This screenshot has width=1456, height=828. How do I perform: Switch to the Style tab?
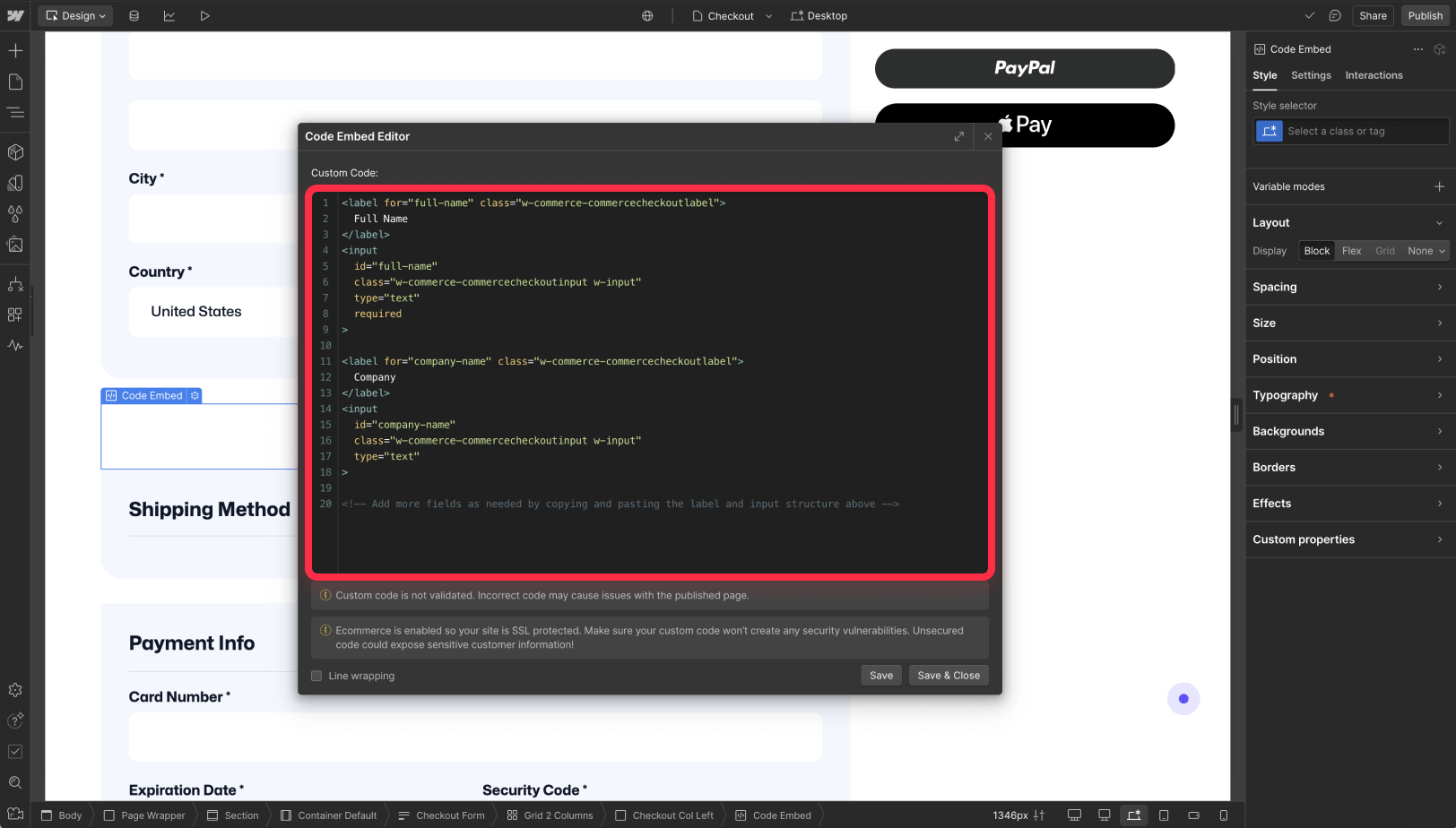pos(1265,75)
